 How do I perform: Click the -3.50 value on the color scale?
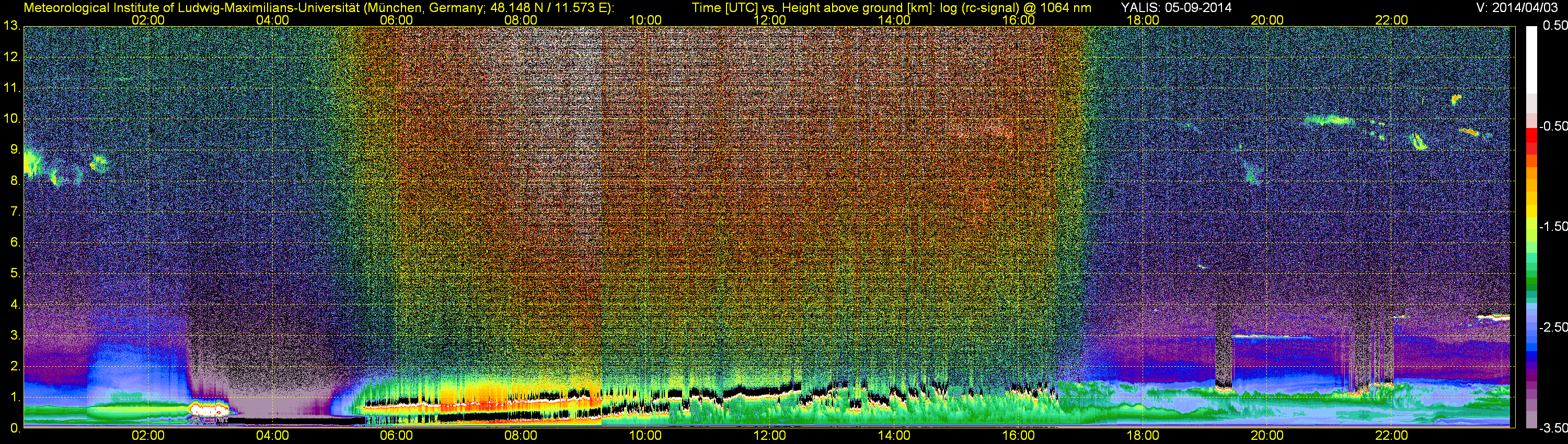1553,428
